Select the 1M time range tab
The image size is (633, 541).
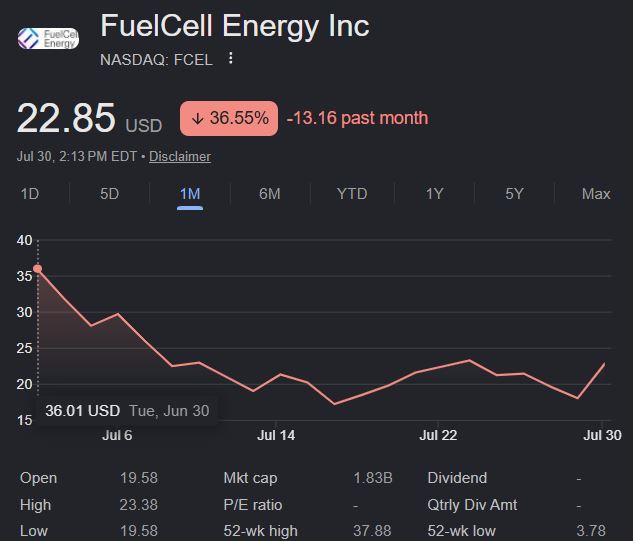(190, 194)
